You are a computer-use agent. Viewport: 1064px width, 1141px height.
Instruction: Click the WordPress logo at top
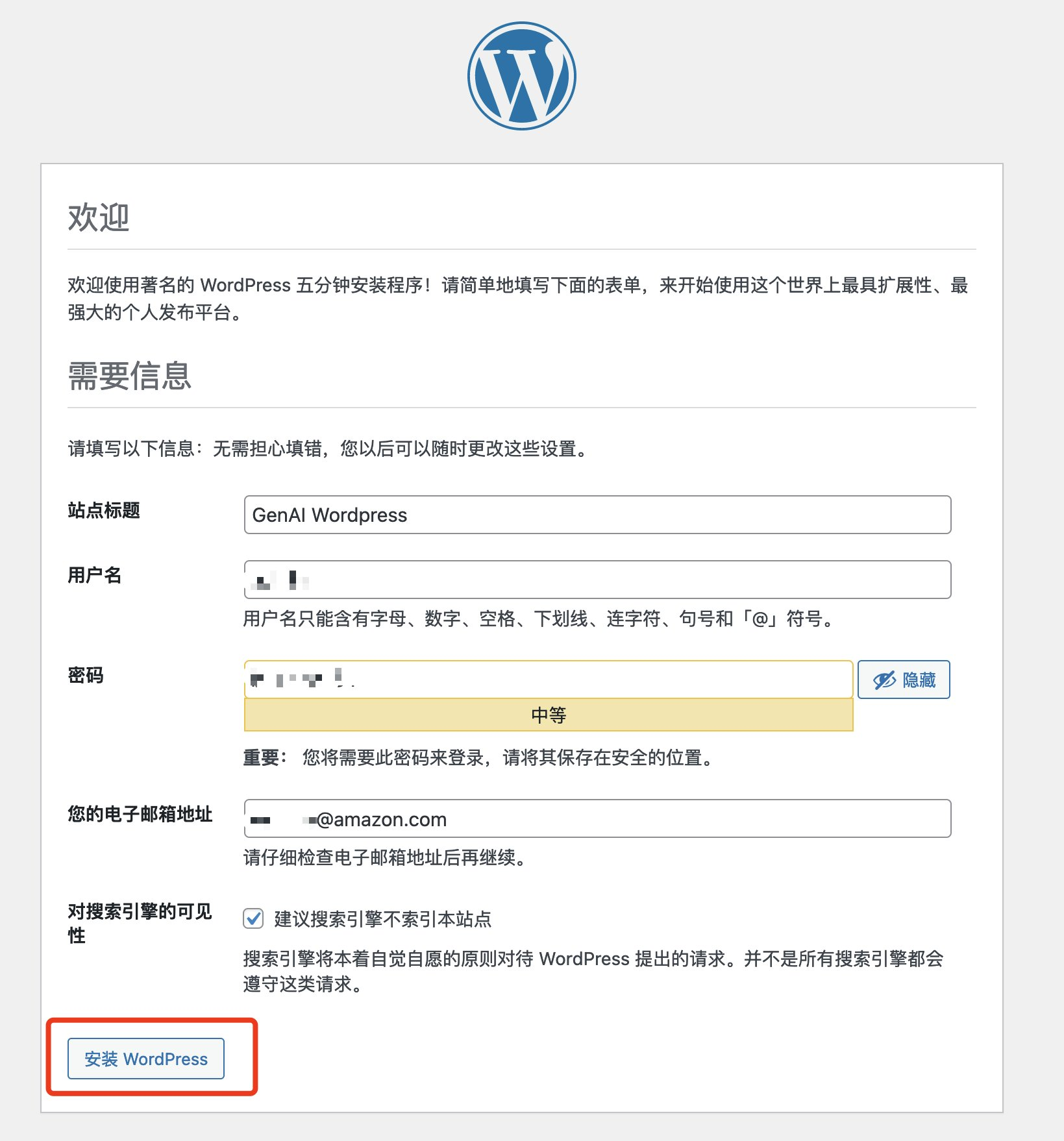[521, 76]
